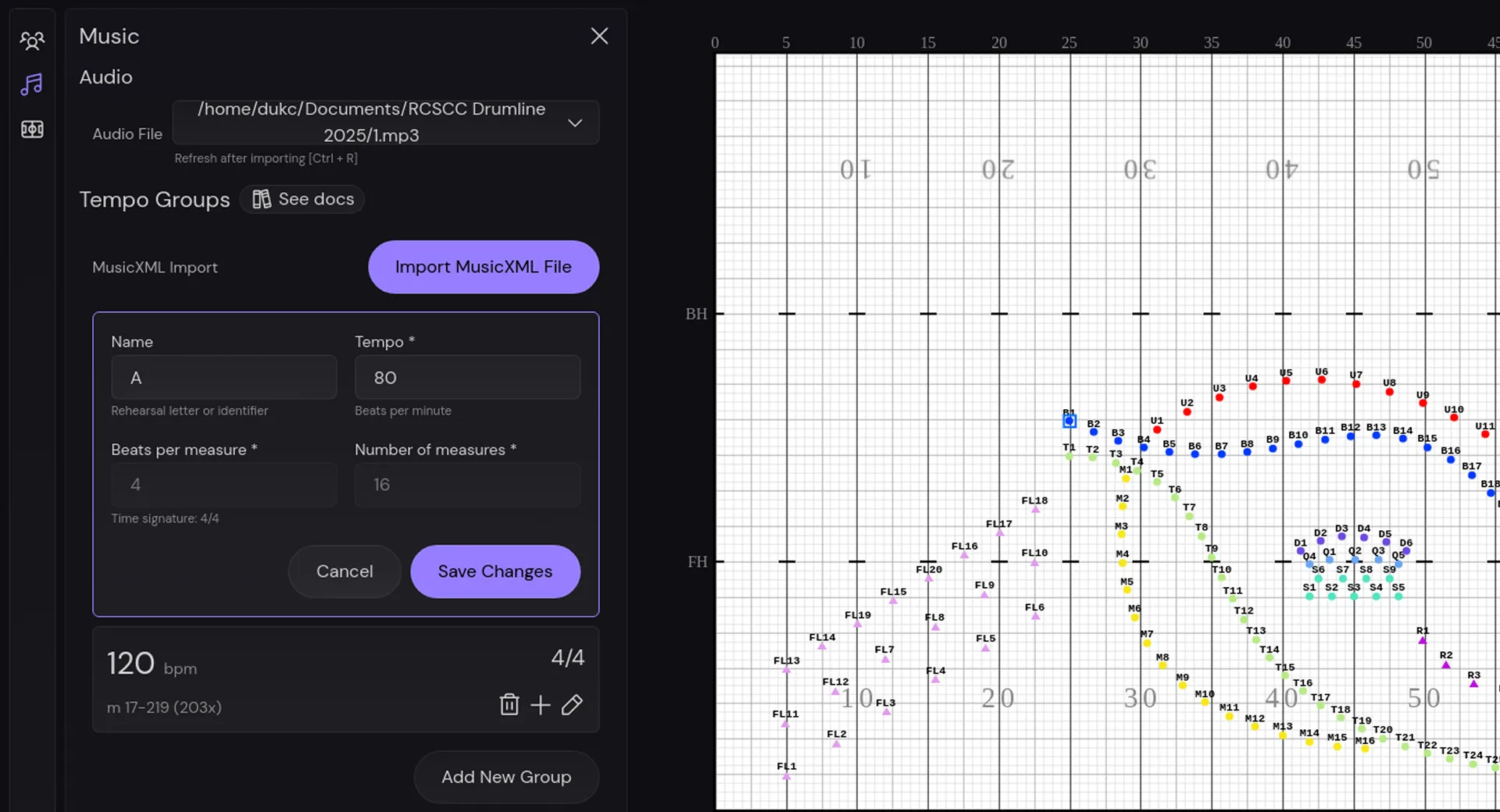Click Import MusicXML File
Viewport: 1500px width, 812px height.
[483, 267]
